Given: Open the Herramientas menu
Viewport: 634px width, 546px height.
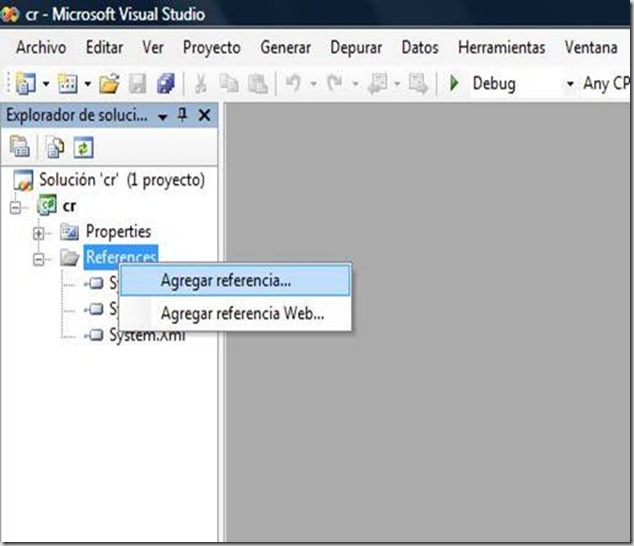Looking at the screenshot, I should (502, 48).
